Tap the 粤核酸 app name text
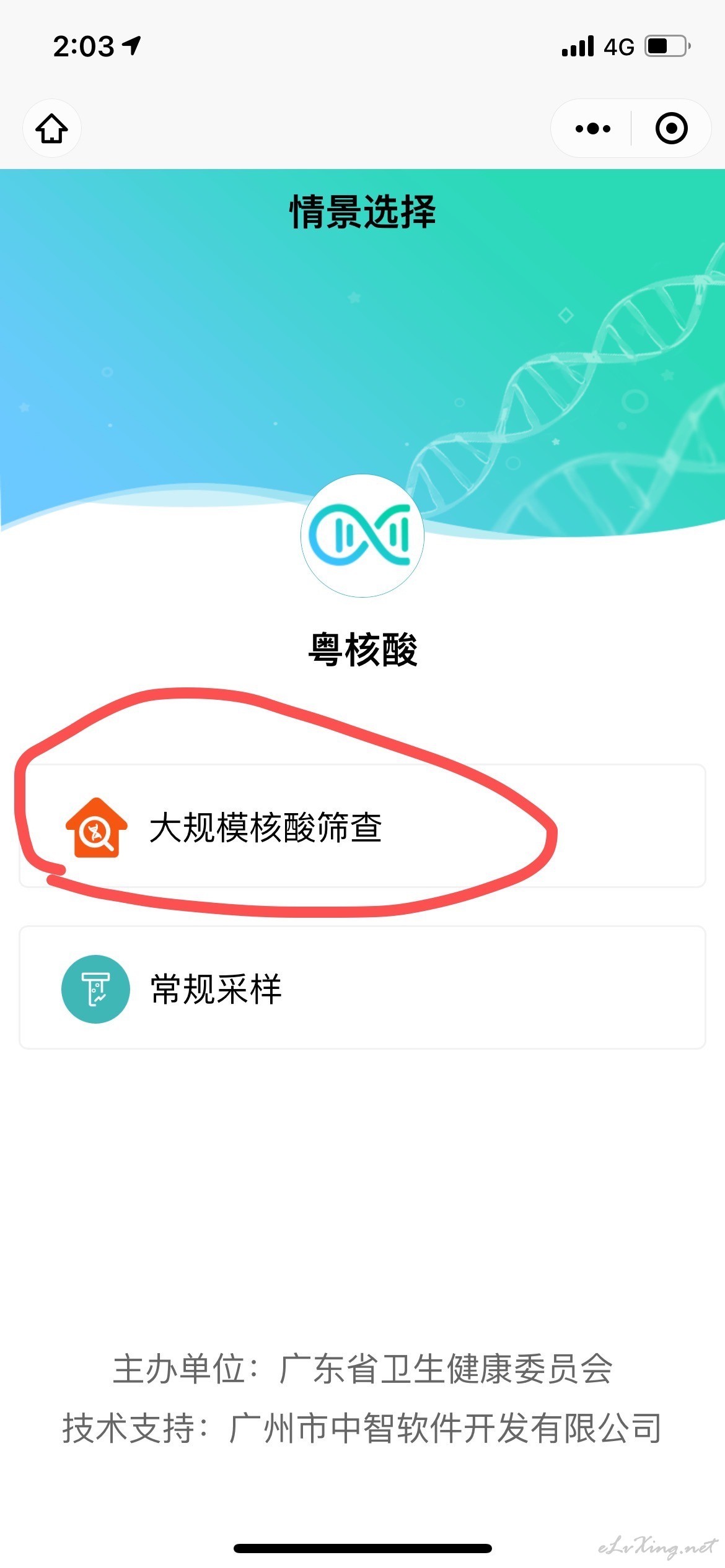Screen dimensions: 725x1568 point(363,650)
